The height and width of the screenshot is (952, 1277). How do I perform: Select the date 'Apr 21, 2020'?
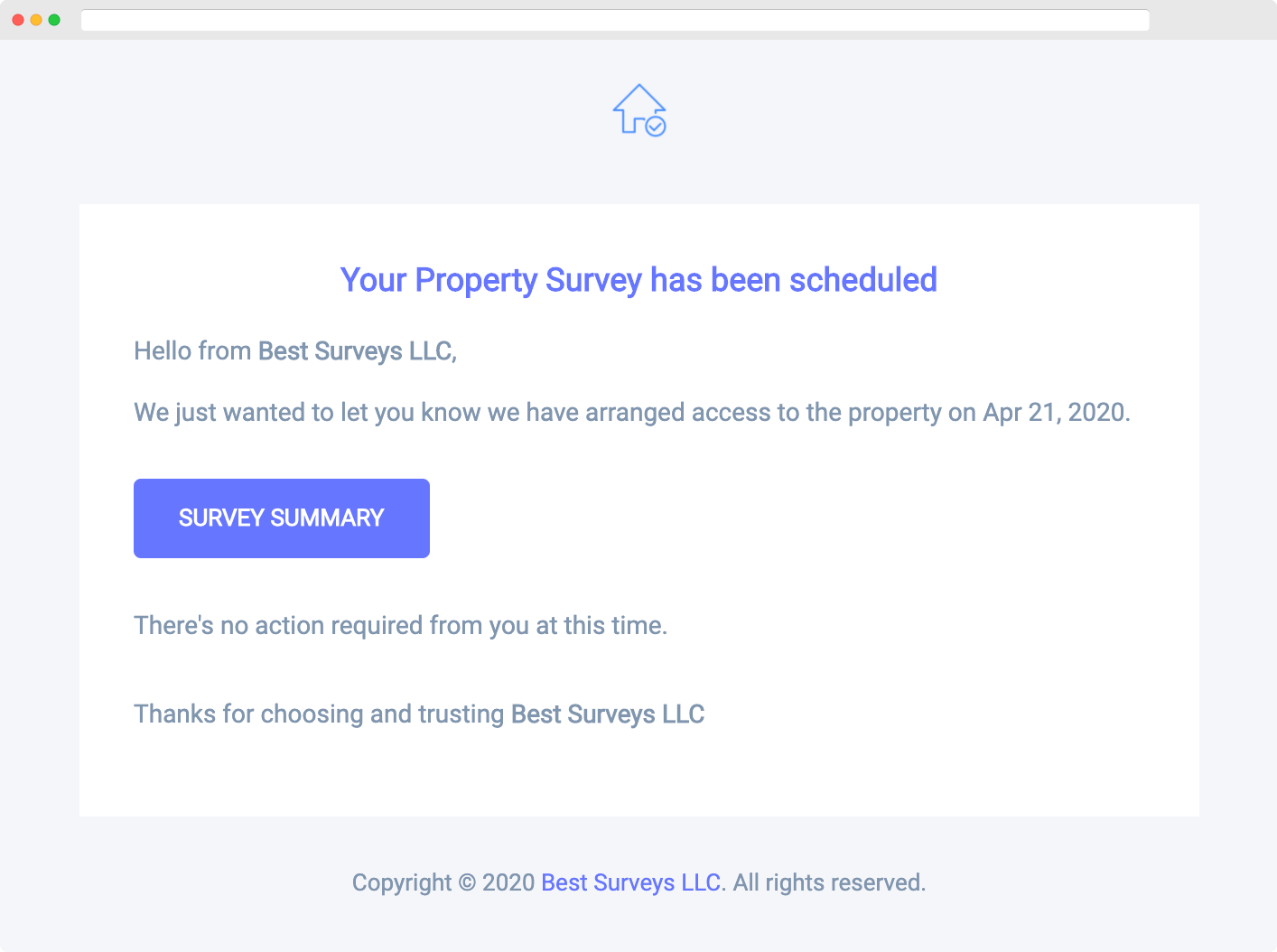[1055, 413]
